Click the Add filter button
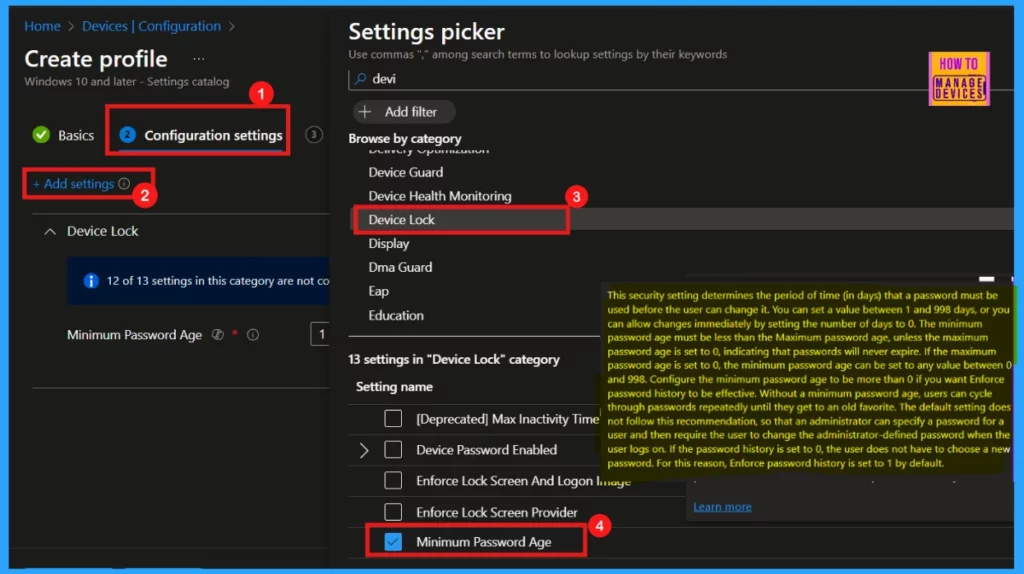The image size is (1024, 574). point(404,112)
